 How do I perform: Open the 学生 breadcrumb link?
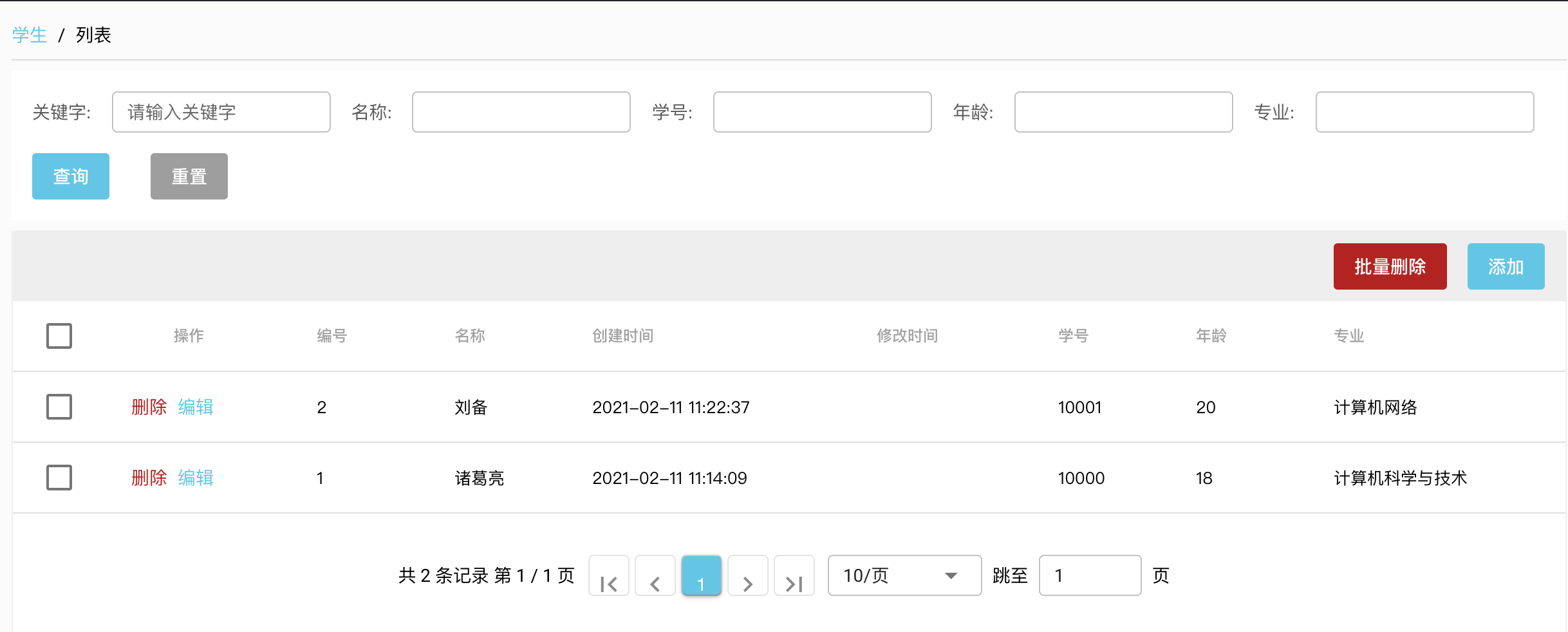click(30, 35)
